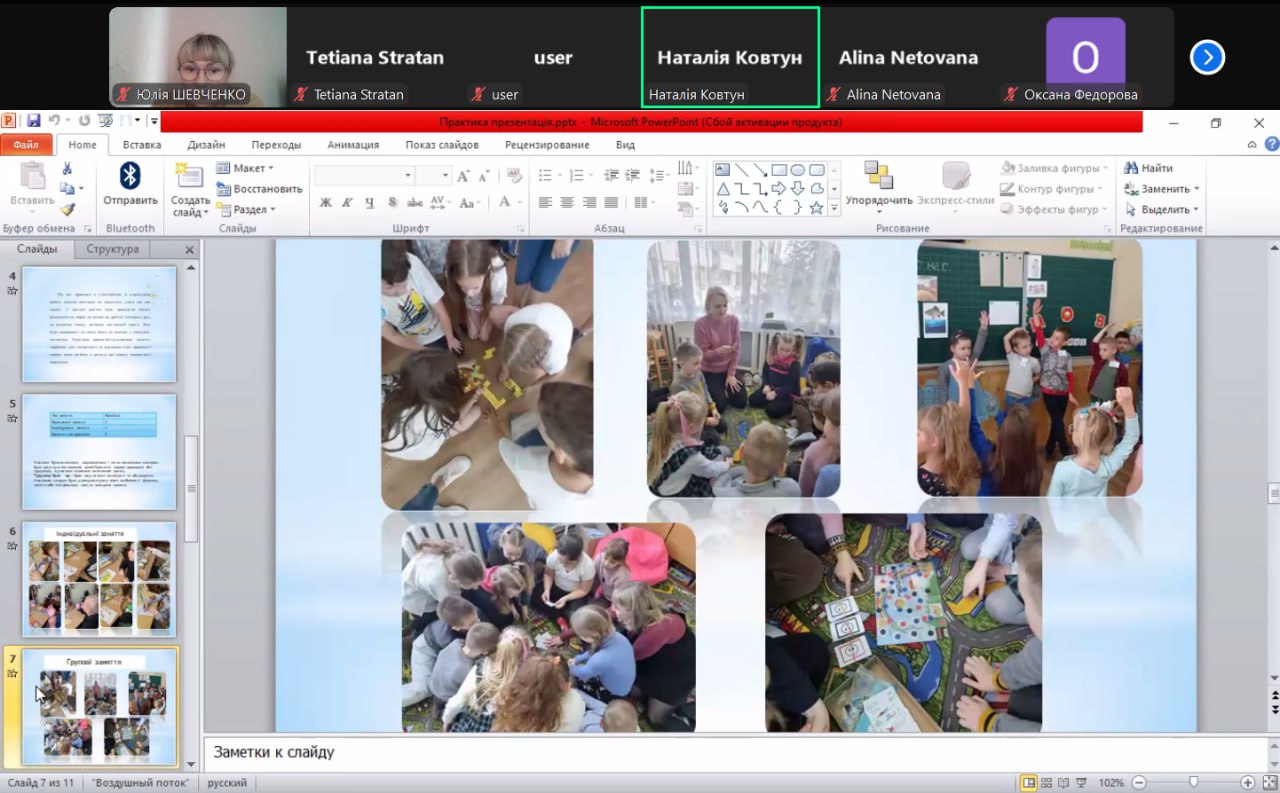Select the Format Painter brush icon
Image resolution: width=1280 pixels, height=793 pixels.
coord(67,209)
